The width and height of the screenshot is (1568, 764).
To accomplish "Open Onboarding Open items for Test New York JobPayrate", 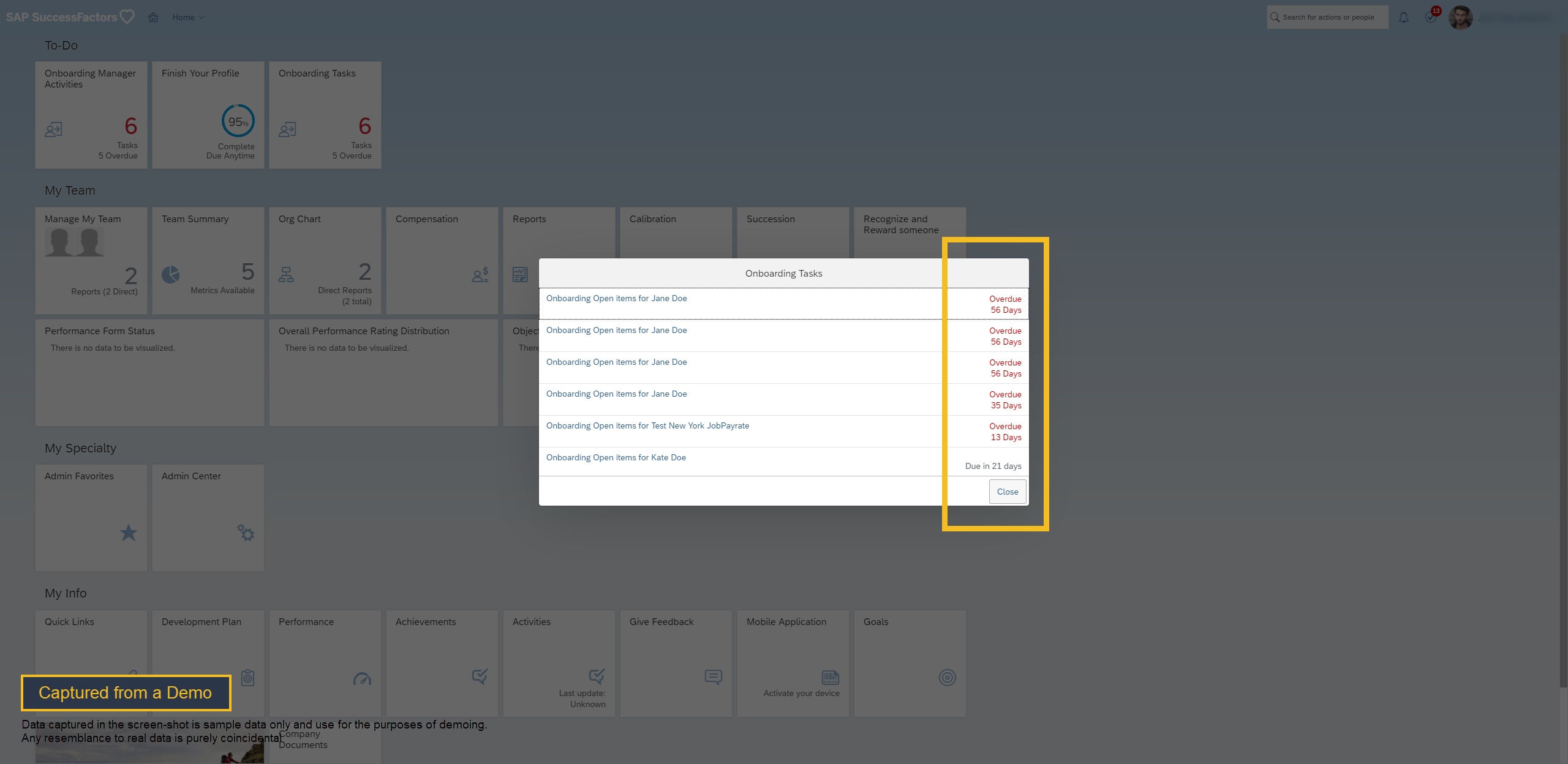I will point(647,426).
